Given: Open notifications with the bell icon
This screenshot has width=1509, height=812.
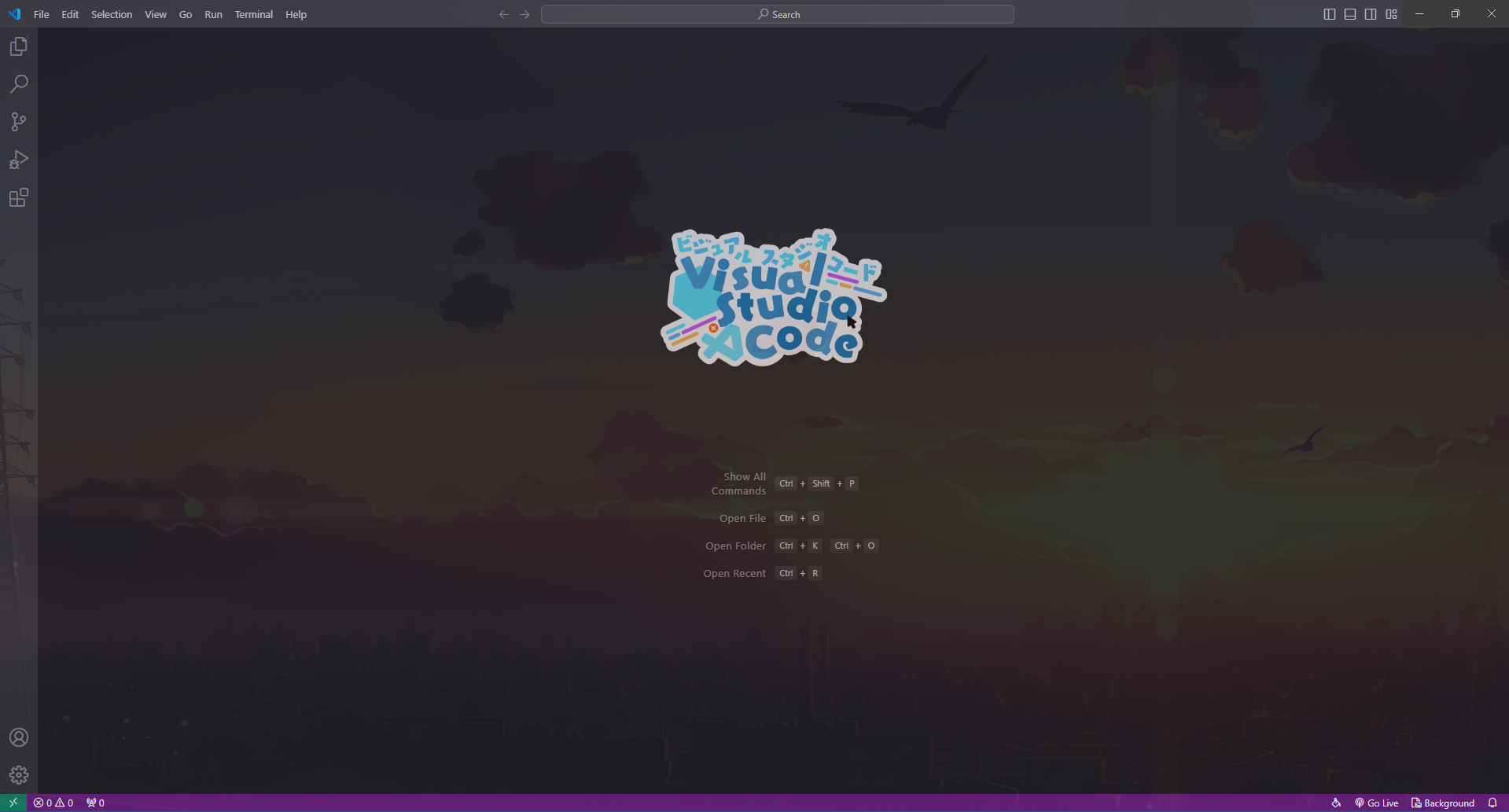Looking at the screenshot, I should click(1492, 803).
